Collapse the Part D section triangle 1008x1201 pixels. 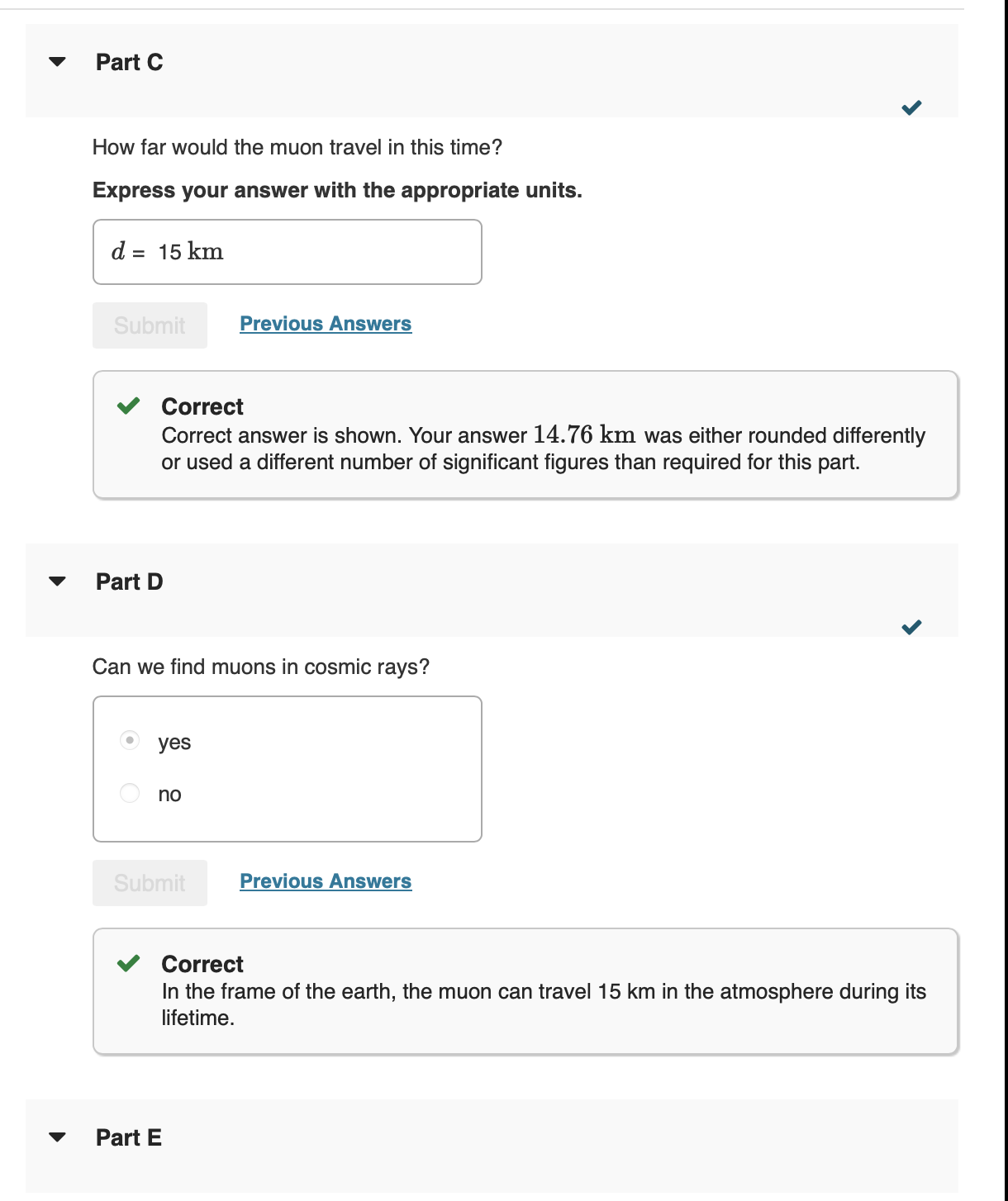click(x=57, y=582)
